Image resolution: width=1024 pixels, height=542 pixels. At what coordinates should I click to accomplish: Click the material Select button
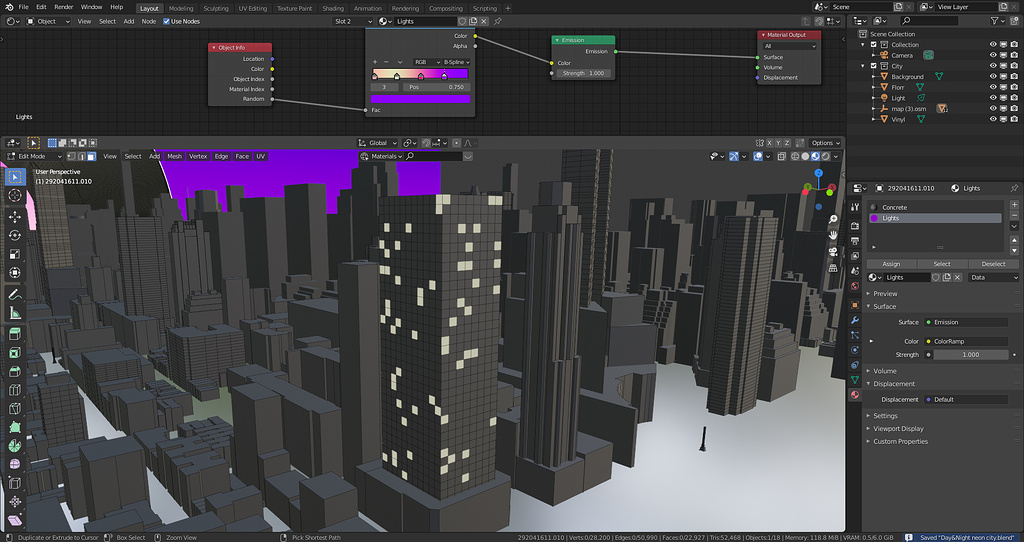[x=942, y=264]
